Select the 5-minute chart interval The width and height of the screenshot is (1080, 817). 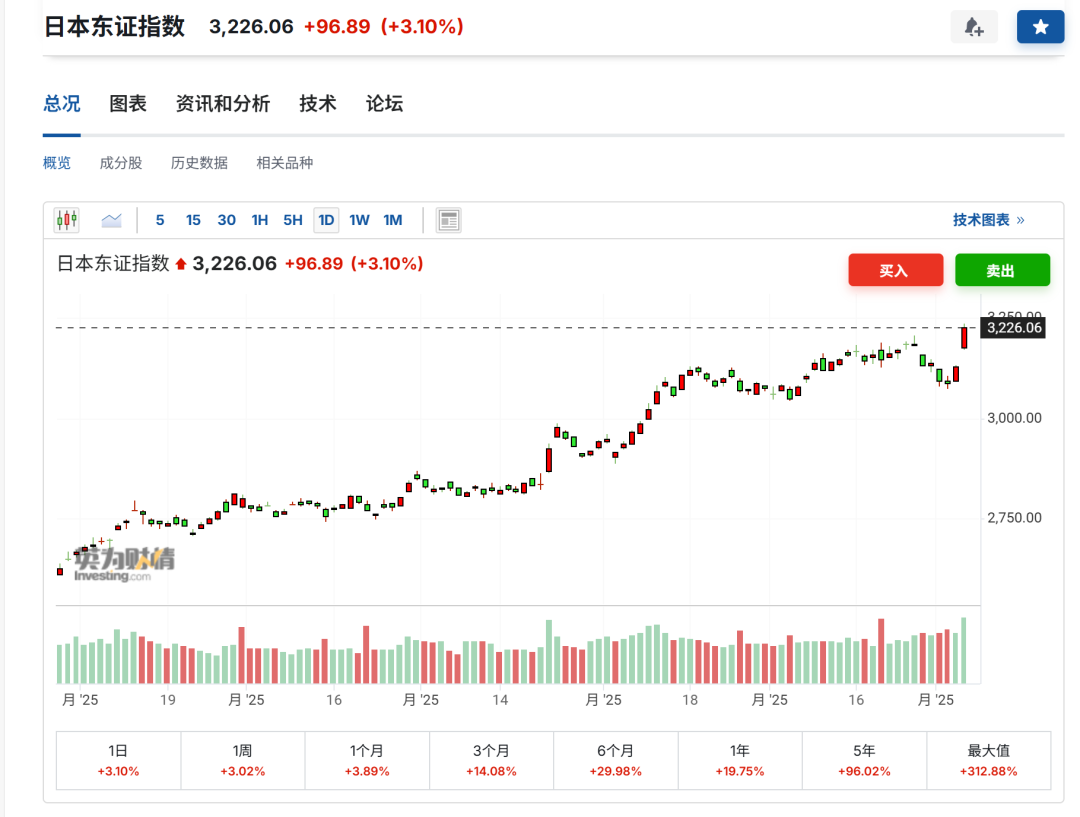[160, 220]
